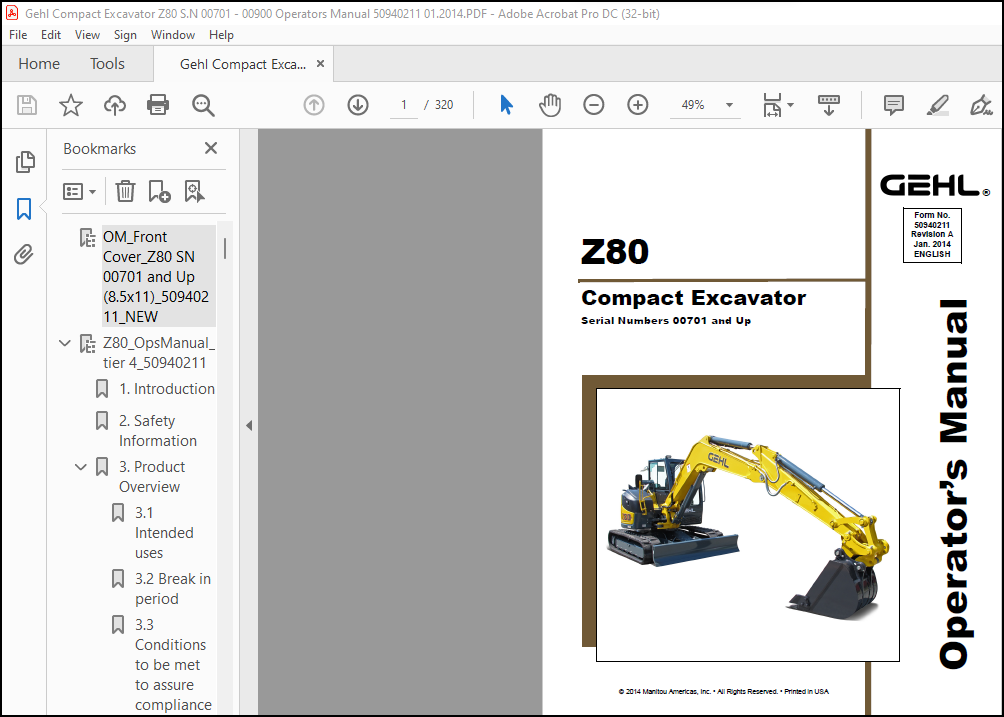The height and width of the screenshot is (717, 1004).
Task: Close the Bookmarks panel
Action: pos(211,149)
